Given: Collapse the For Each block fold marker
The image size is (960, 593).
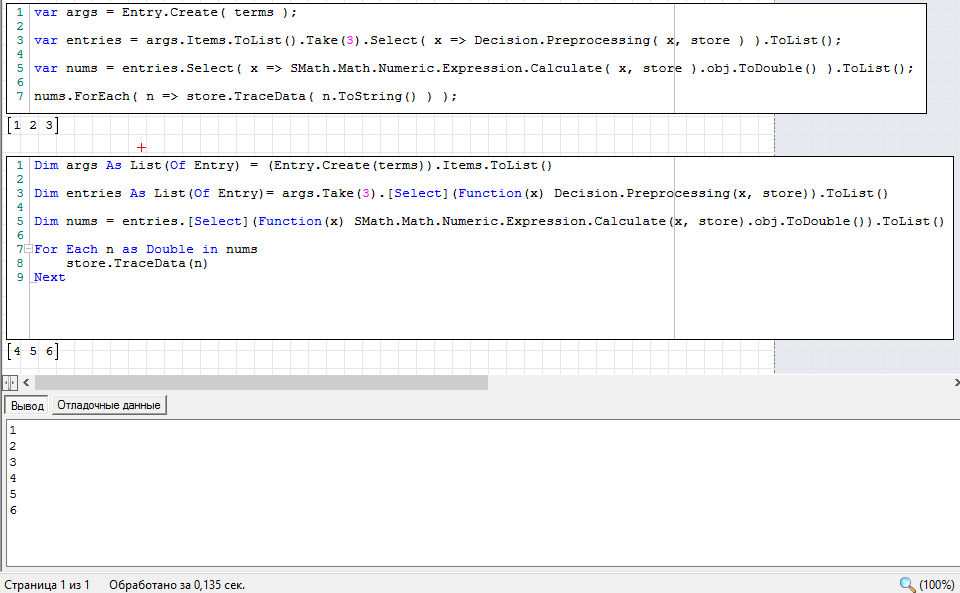Looking at the screenshot, I should click(30, 249).
